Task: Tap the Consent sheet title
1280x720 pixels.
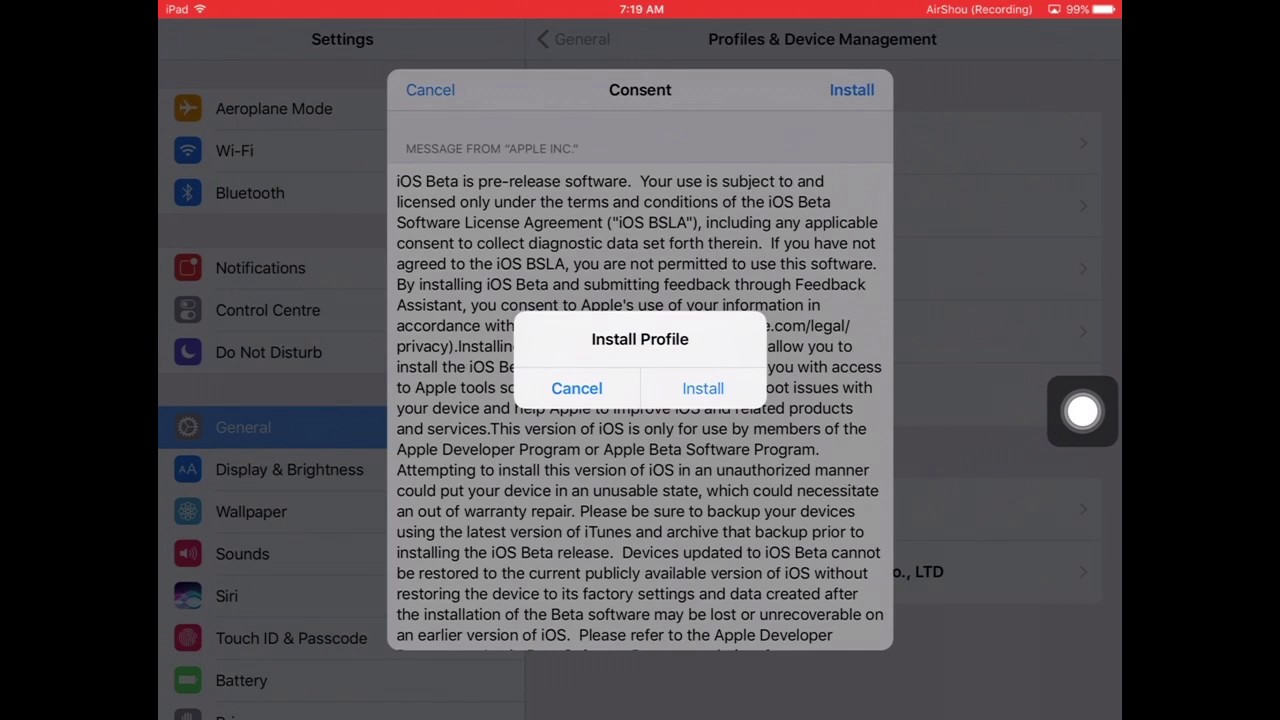Action: pyautogui.click(x=640, y=90)
